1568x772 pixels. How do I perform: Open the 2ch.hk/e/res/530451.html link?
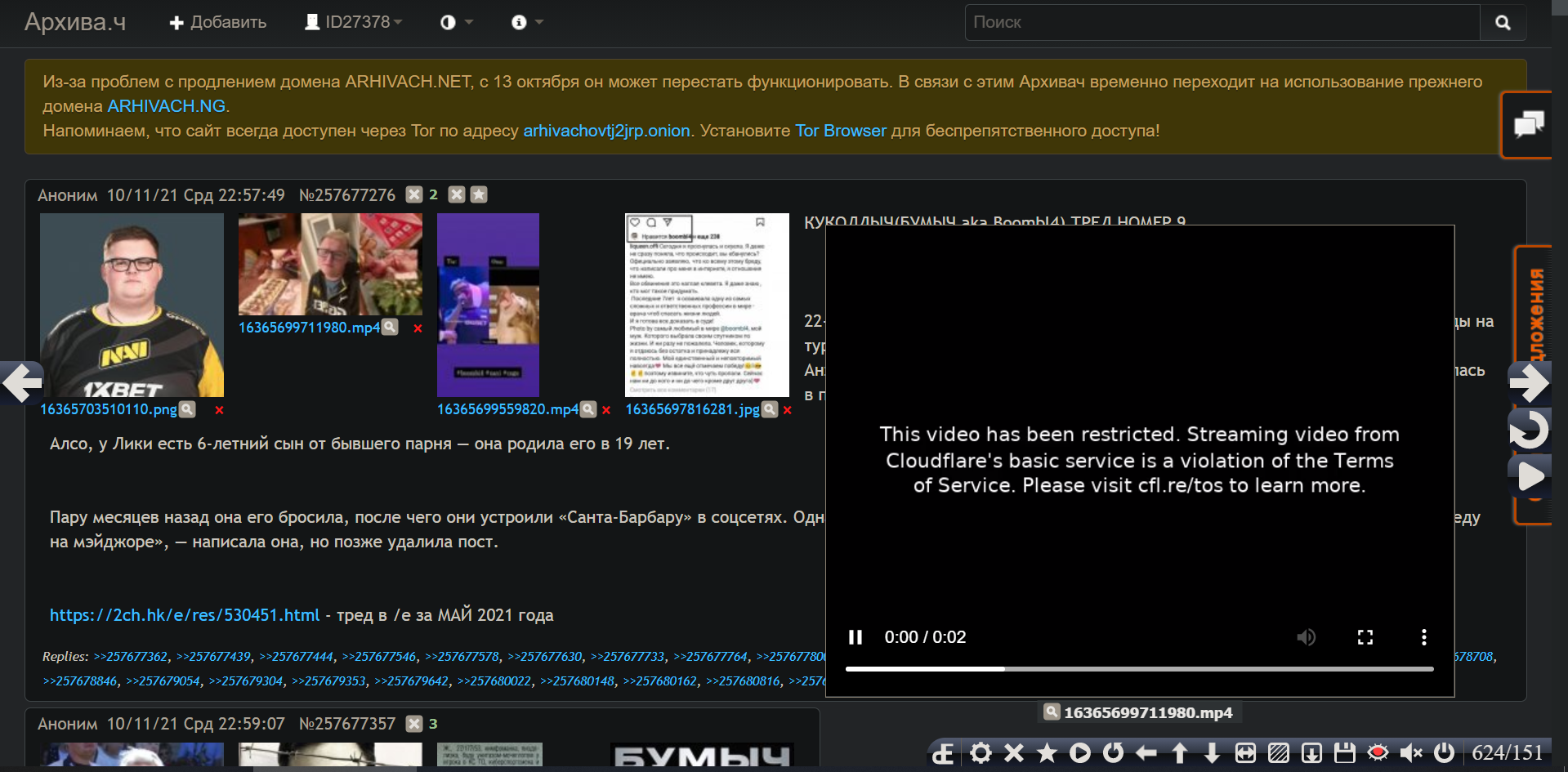(x=185, y=615)
